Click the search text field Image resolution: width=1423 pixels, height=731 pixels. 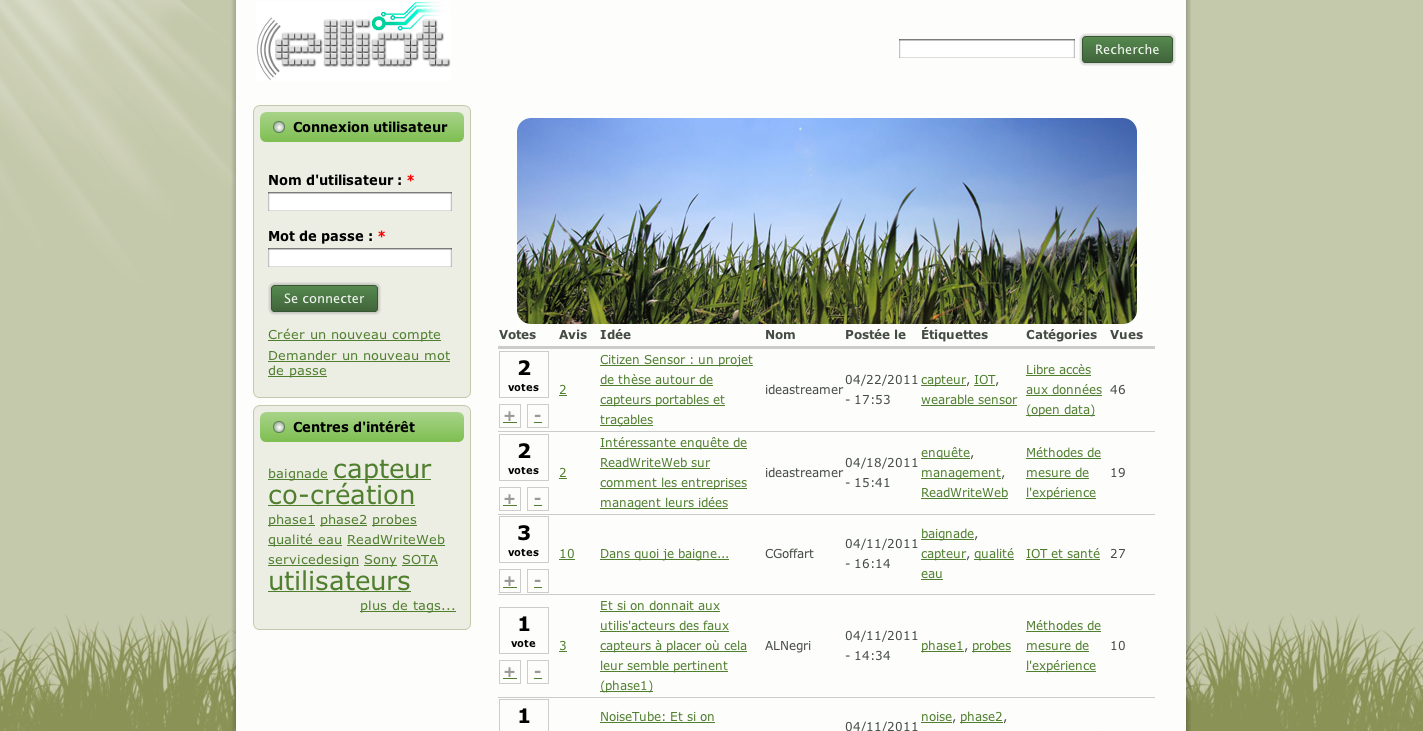[987, 49]
